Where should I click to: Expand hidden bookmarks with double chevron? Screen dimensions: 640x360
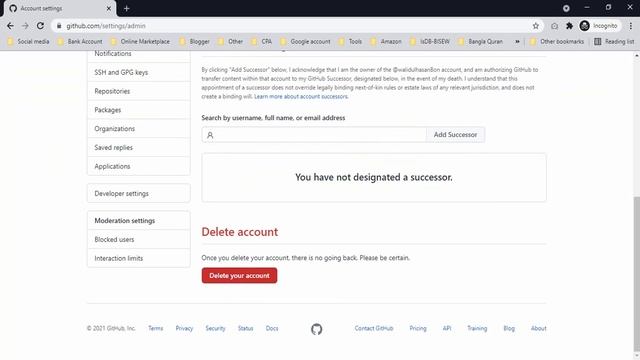pyautogui.click(x=517, y=42)
